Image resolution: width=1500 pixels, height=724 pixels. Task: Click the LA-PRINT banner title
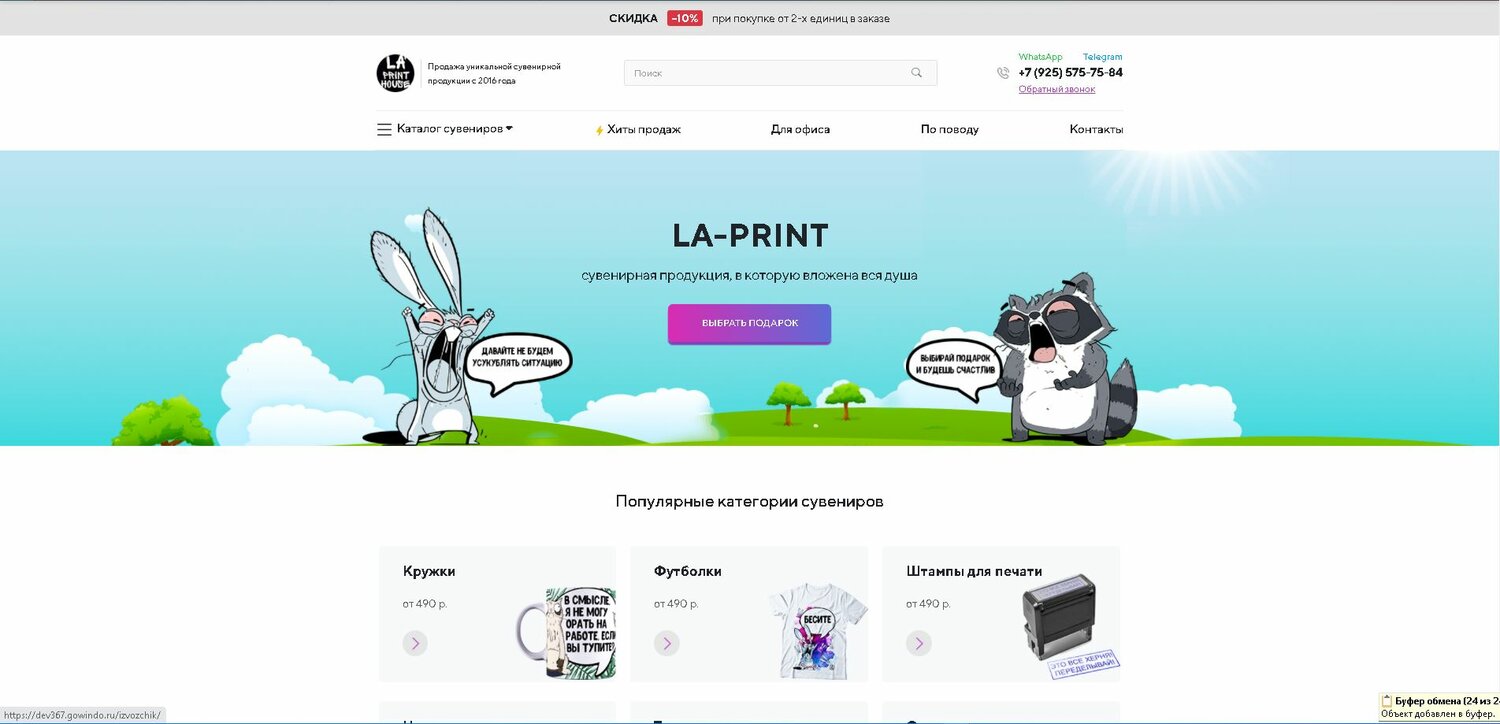pos(750,236)
